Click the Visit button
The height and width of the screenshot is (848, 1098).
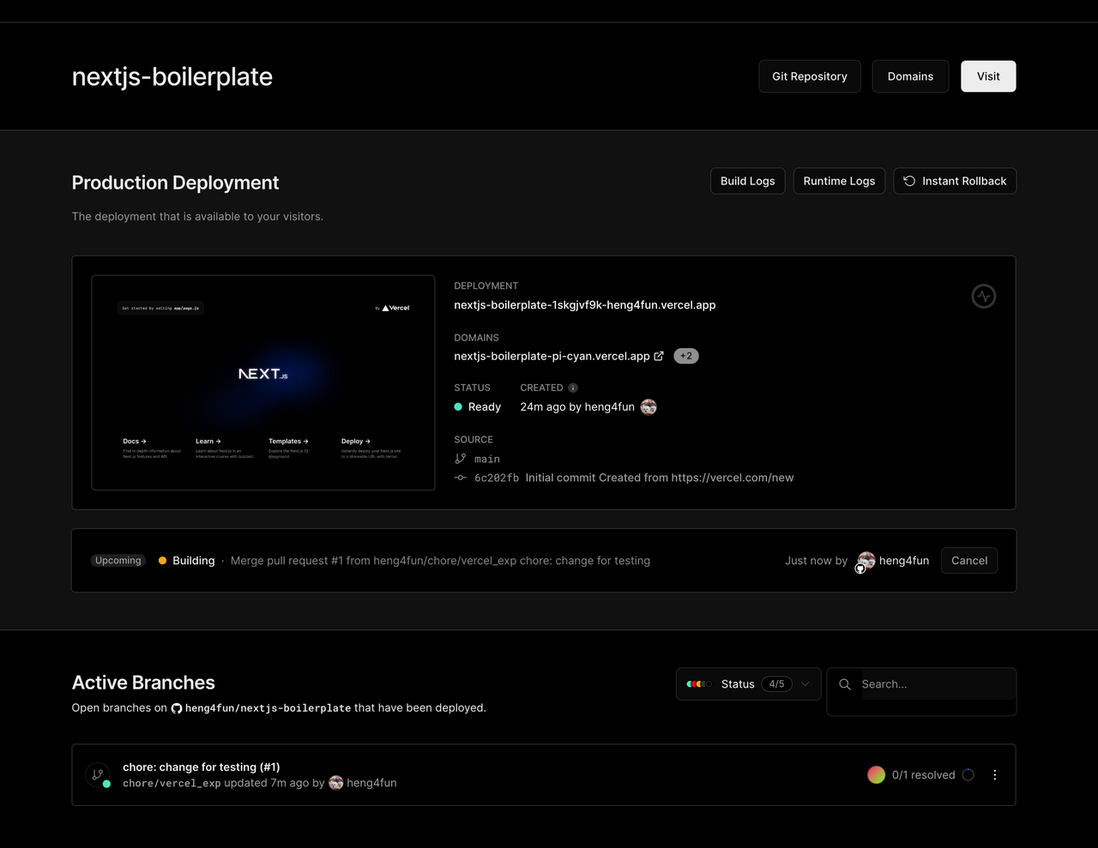pyautogui.click(x=988, y=76)
